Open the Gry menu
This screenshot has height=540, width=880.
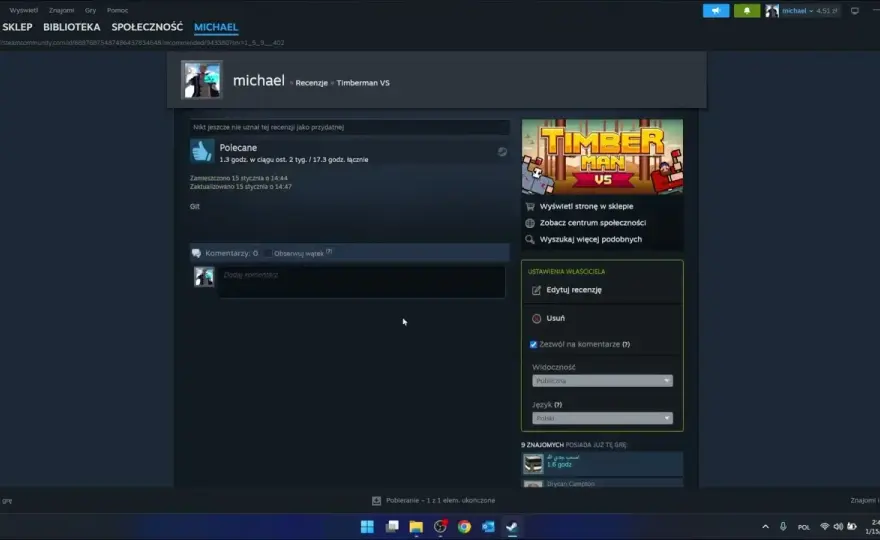click(x=90, y=10)
